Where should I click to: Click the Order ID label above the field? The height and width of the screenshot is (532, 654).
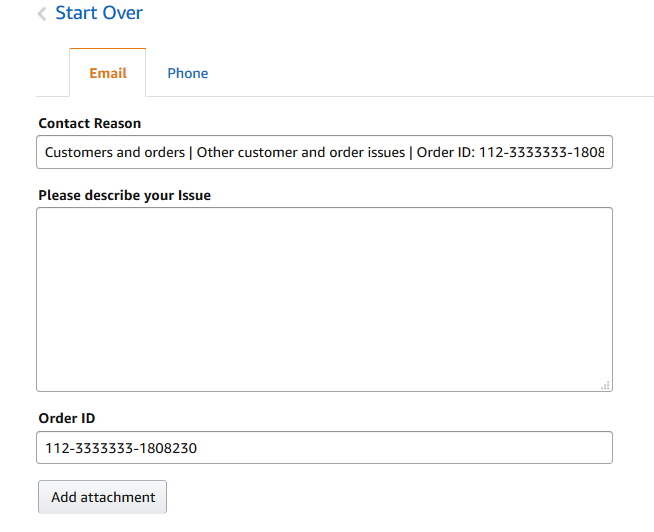coord(67,418)
